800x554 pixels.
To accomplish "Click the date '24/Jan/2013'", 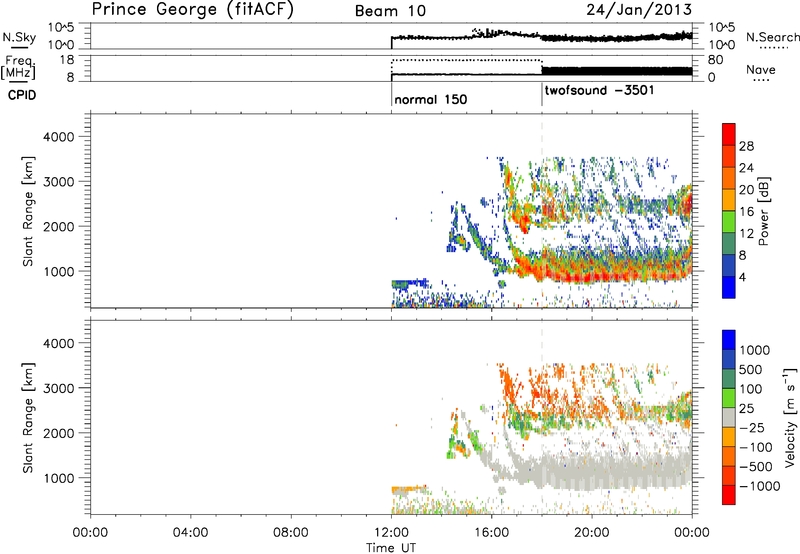I will pos(639,9).
